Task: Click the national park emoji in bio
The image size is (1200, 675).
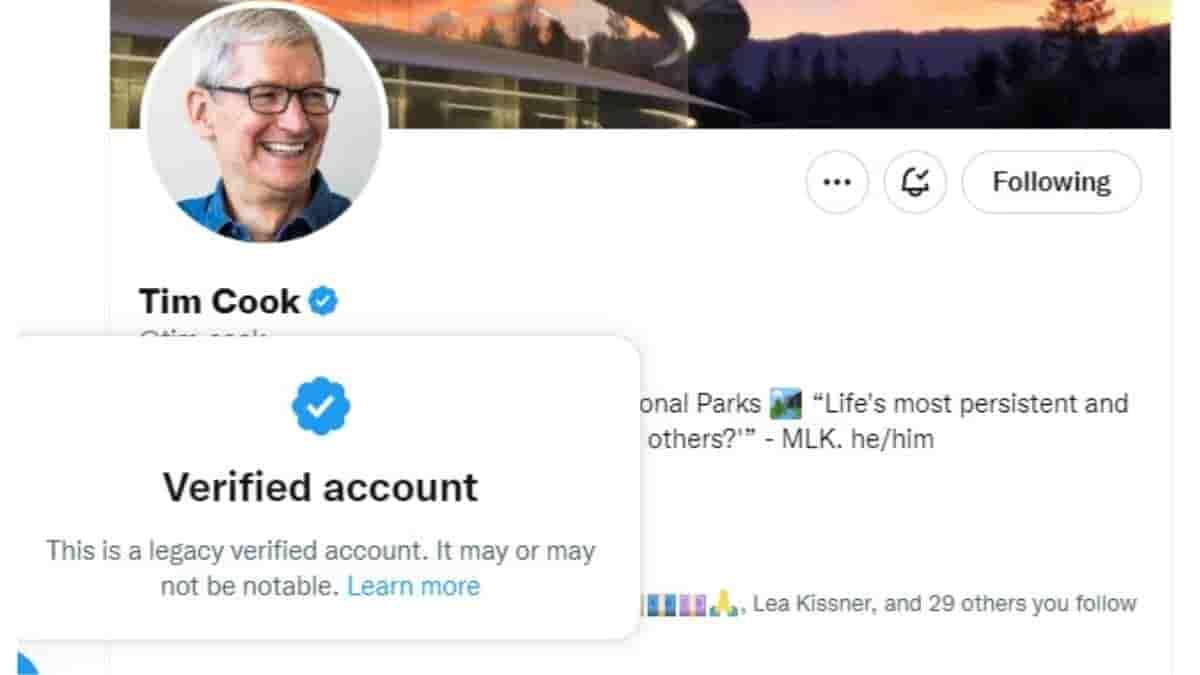Action: pyautogui.click(x=786, y=405)
